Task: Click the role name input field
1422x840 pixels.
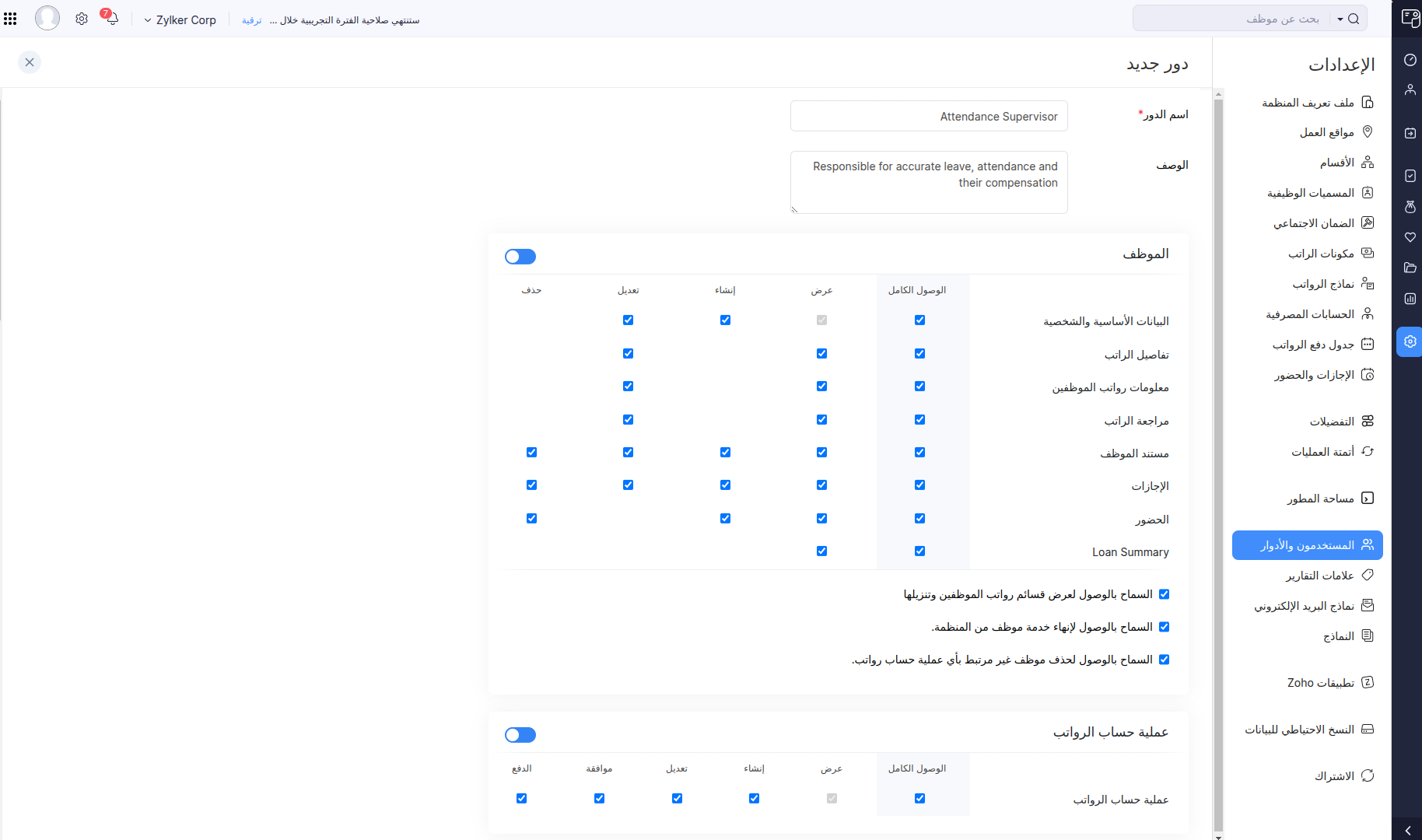Action: (929, 117)
